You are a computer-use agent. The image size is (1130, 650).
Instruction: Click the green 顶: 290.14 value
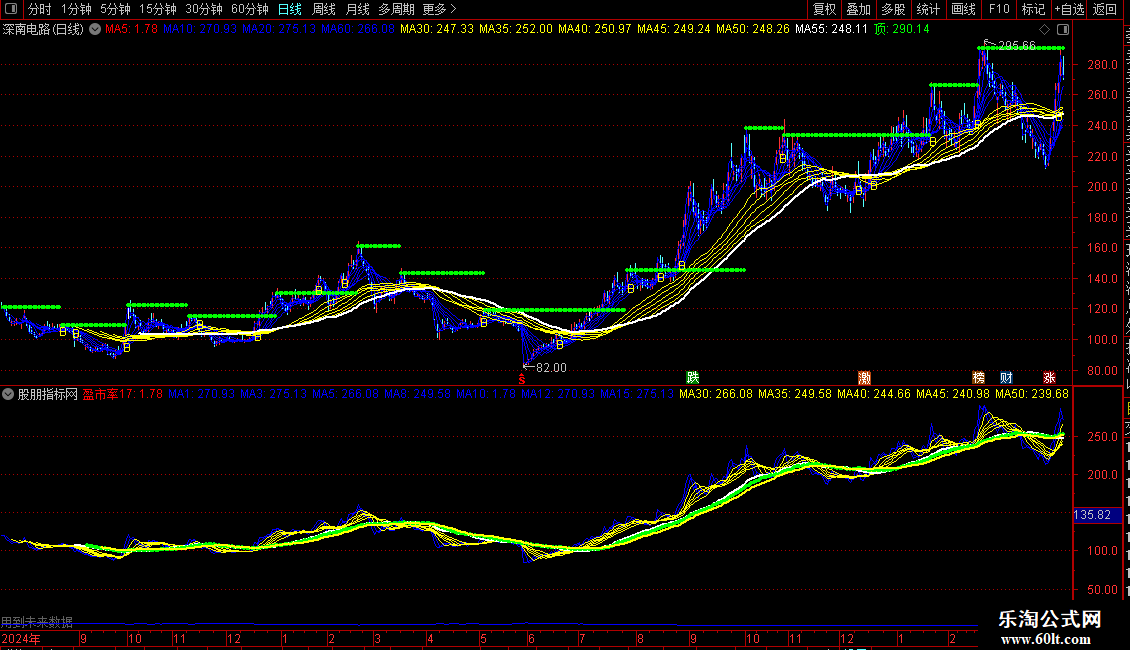902,30
